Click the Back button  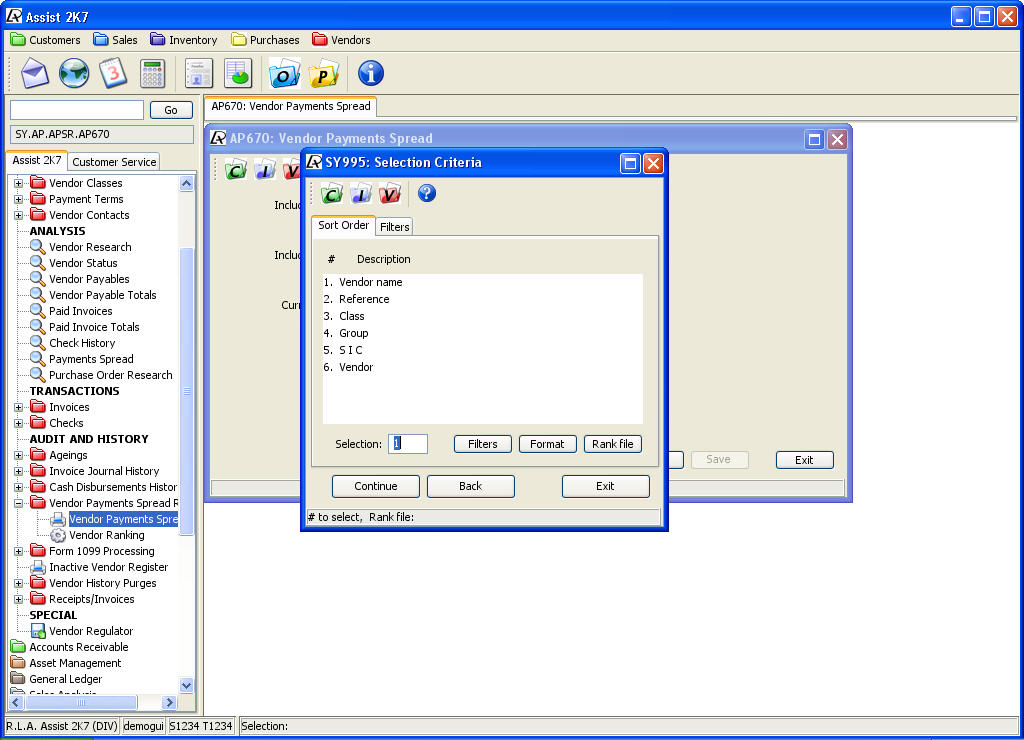pos(470,486)
